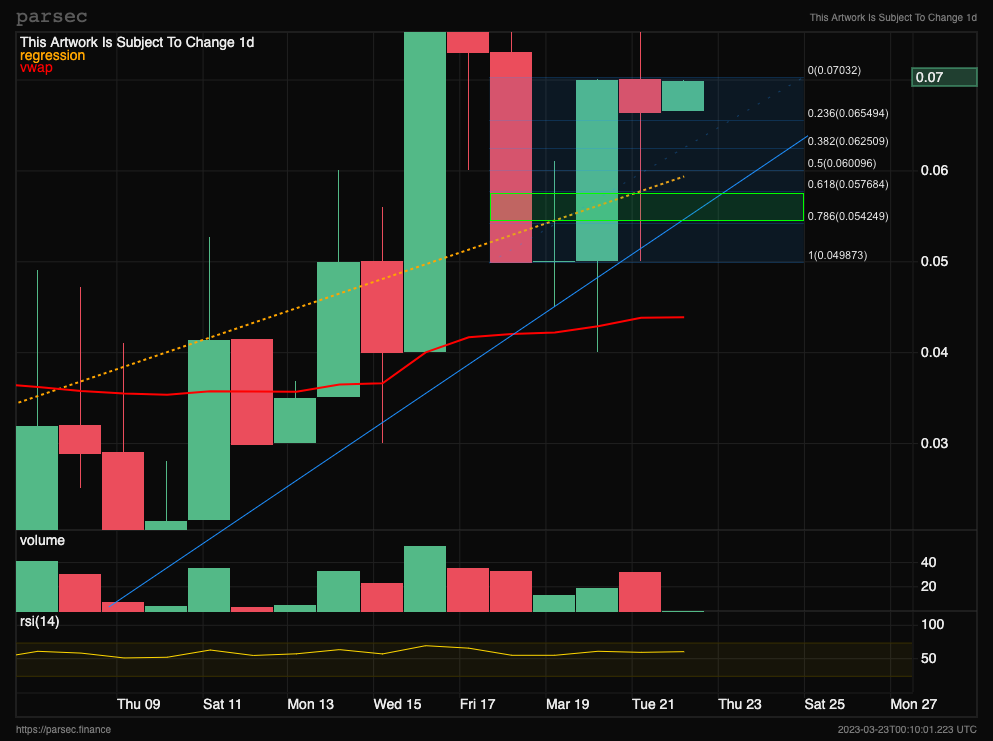Click the Sat 11 date label
The height and width of the screenshot is (741, 993).
pos(222,704)
